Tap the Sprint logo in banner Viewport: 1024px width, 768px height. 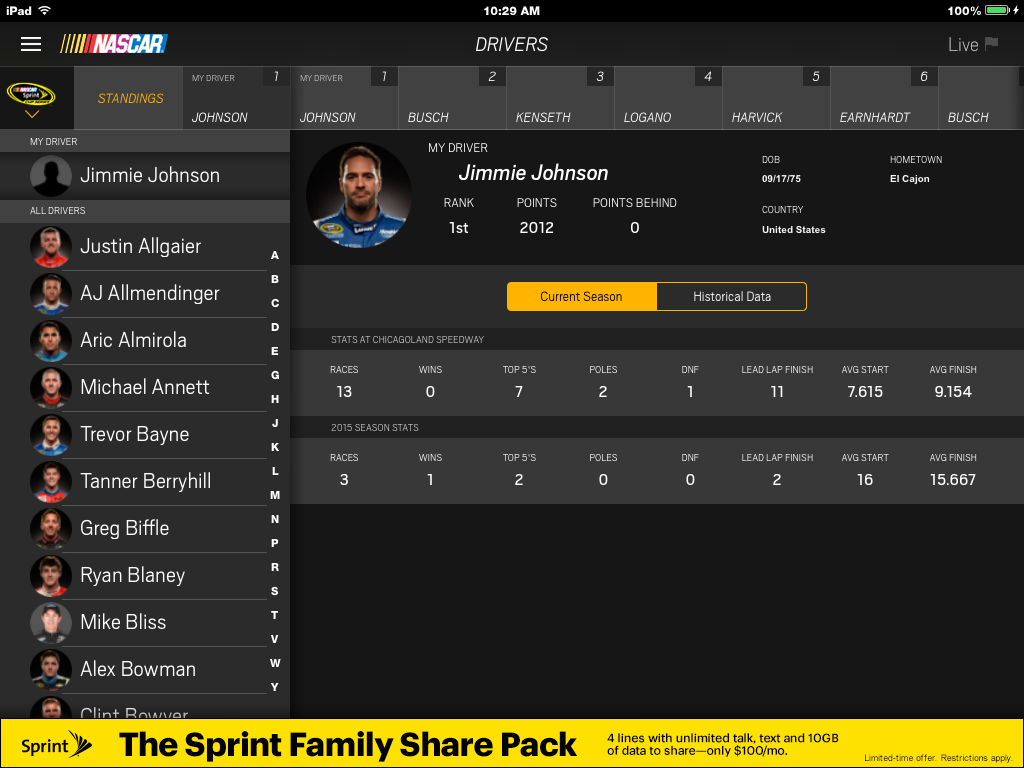point(57,744)
